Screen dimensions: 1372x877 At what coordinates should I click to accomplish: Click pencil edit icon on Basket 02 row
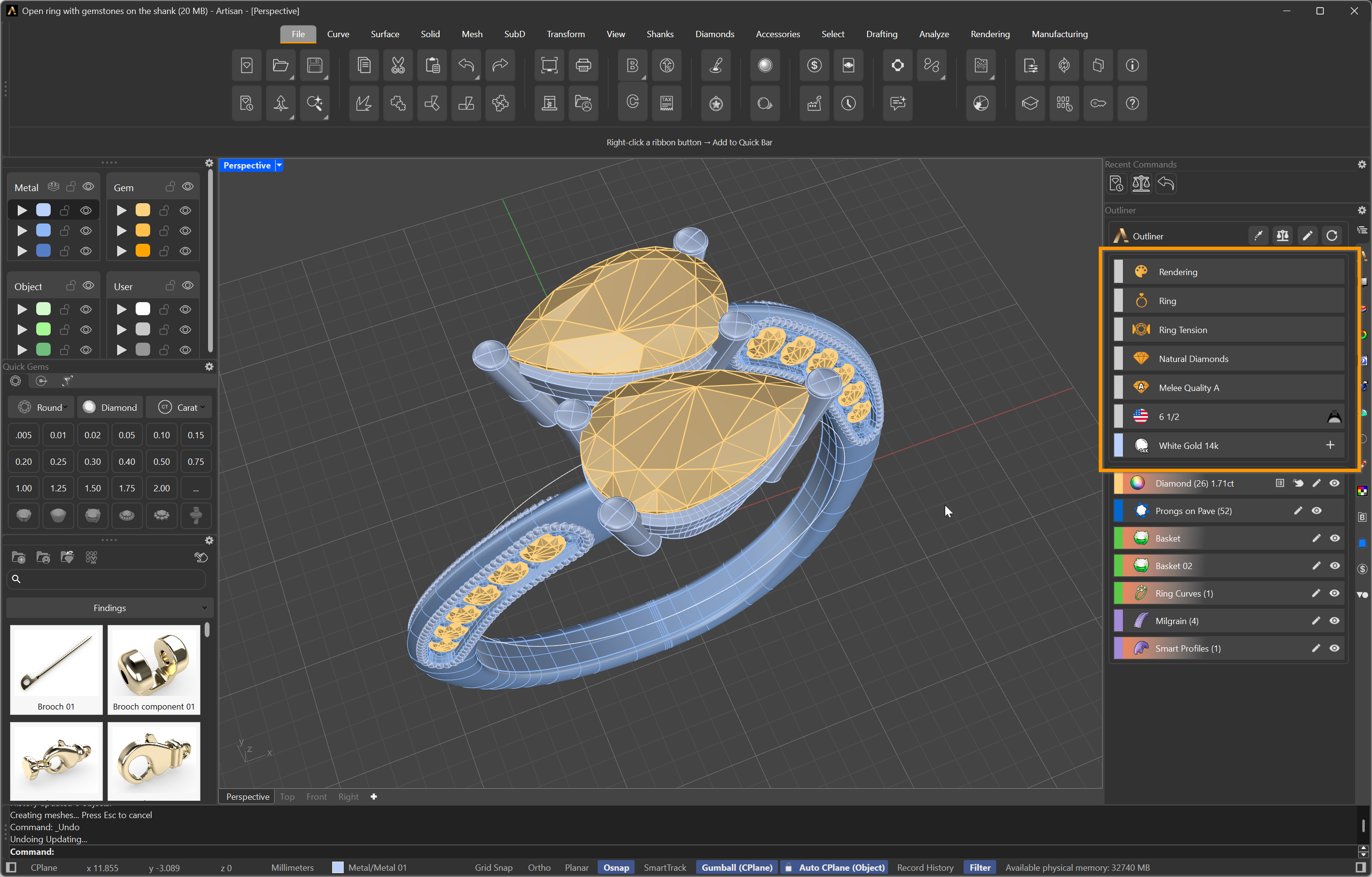tap(1316, 566)
